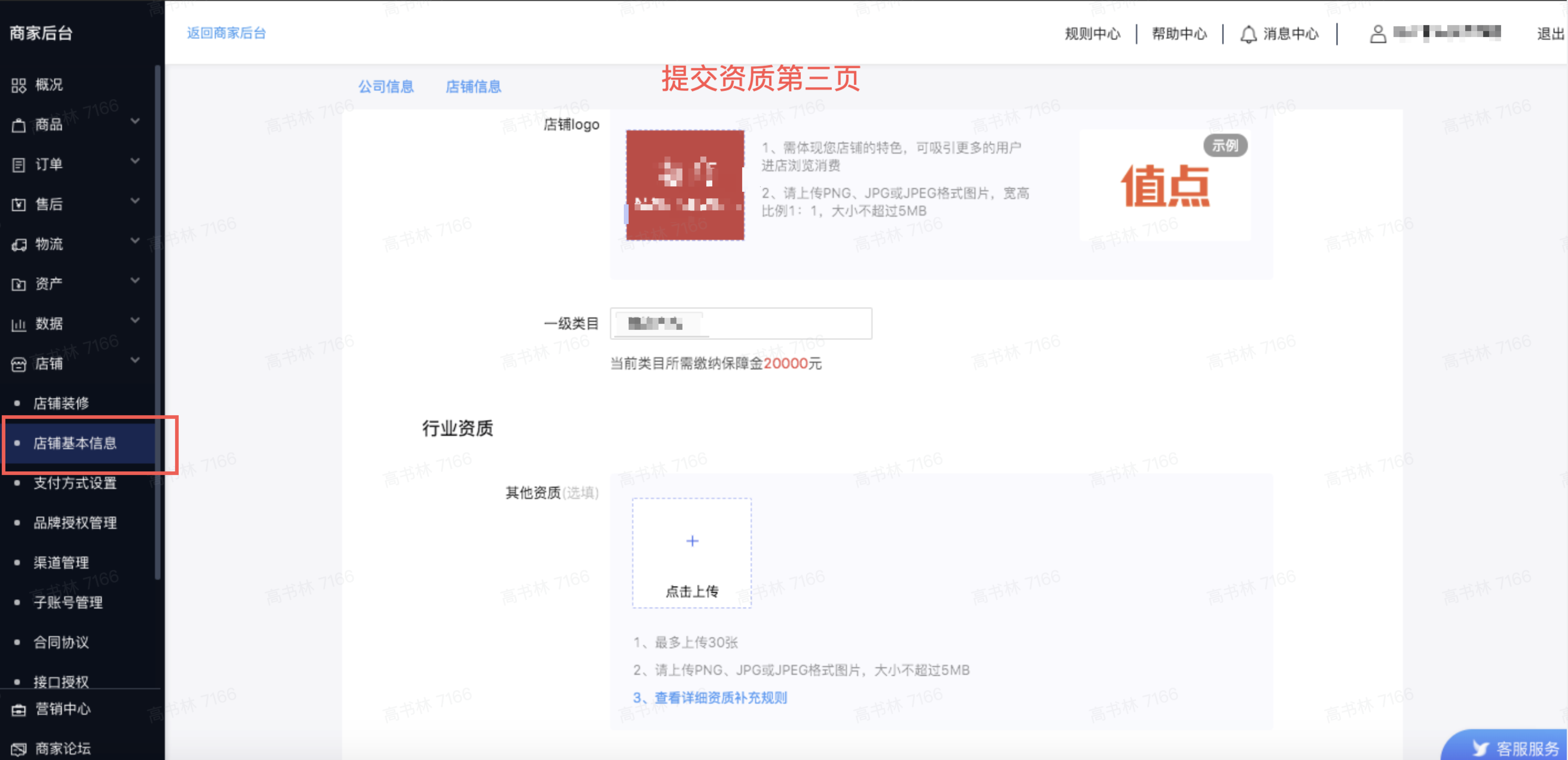Switch to the 公司信息 tab

[386, 86]
